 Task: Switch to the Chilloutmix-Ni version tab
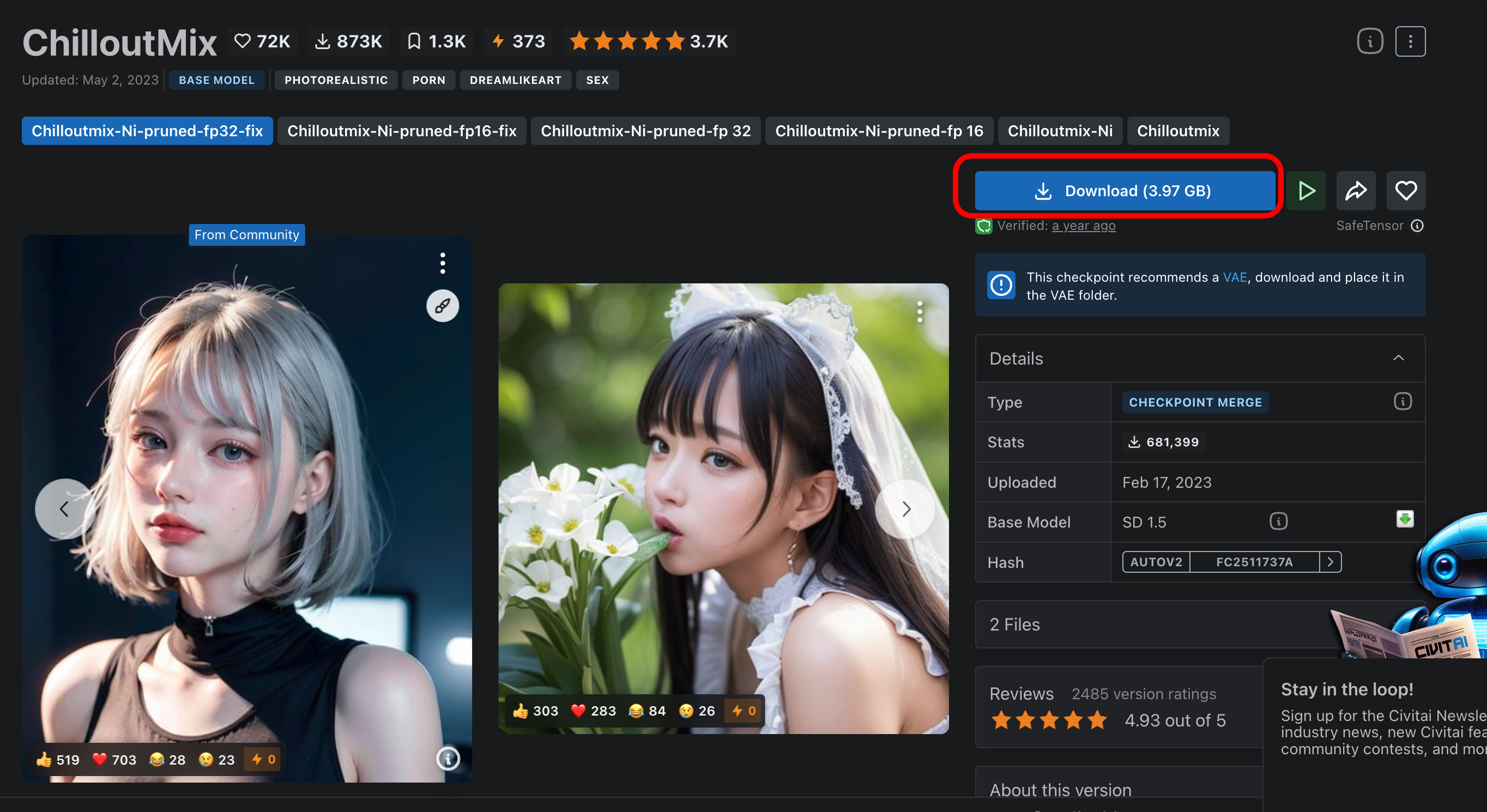point(1060,131)
